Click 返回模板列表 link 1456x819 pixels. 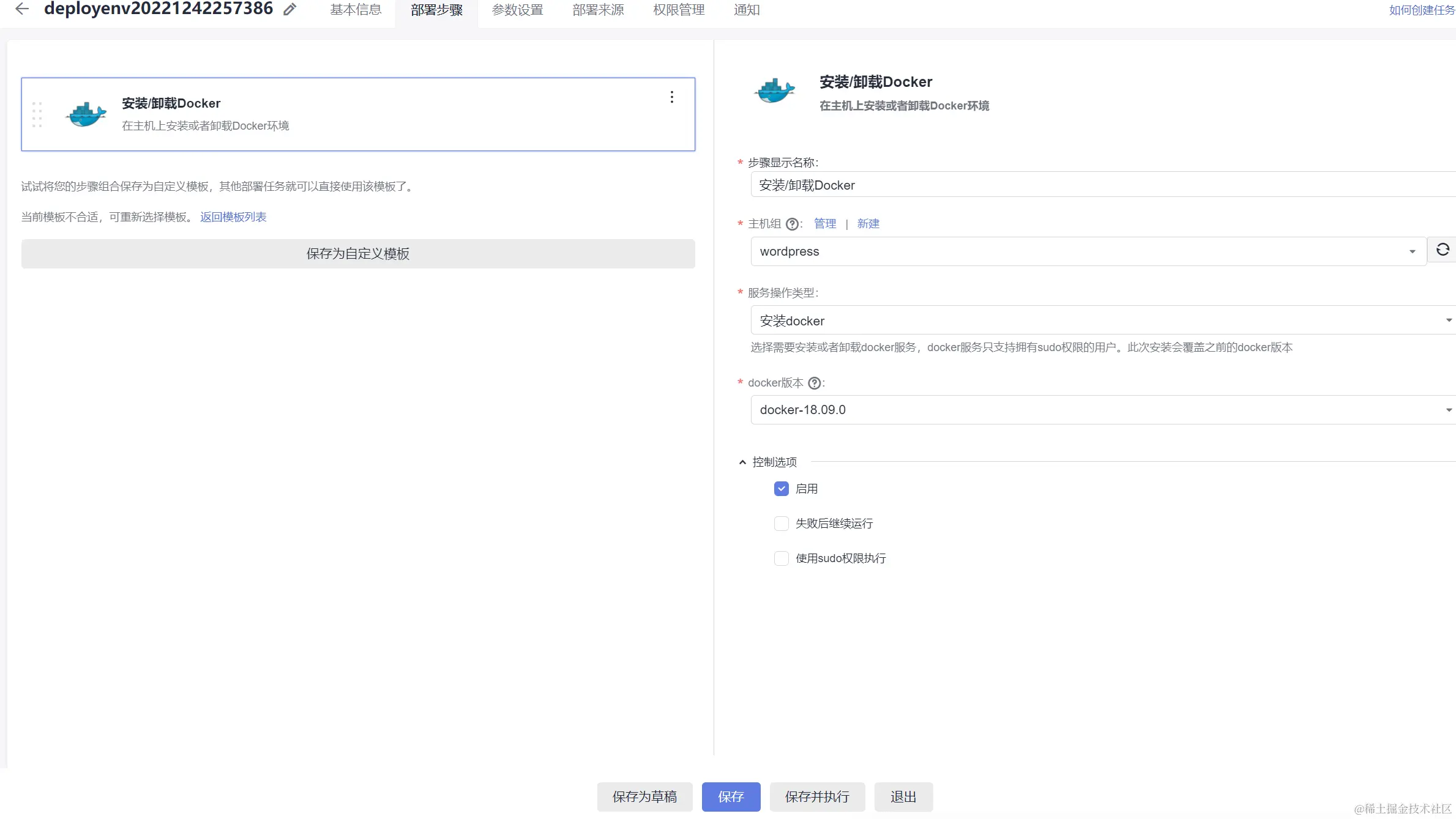[233, 217]
